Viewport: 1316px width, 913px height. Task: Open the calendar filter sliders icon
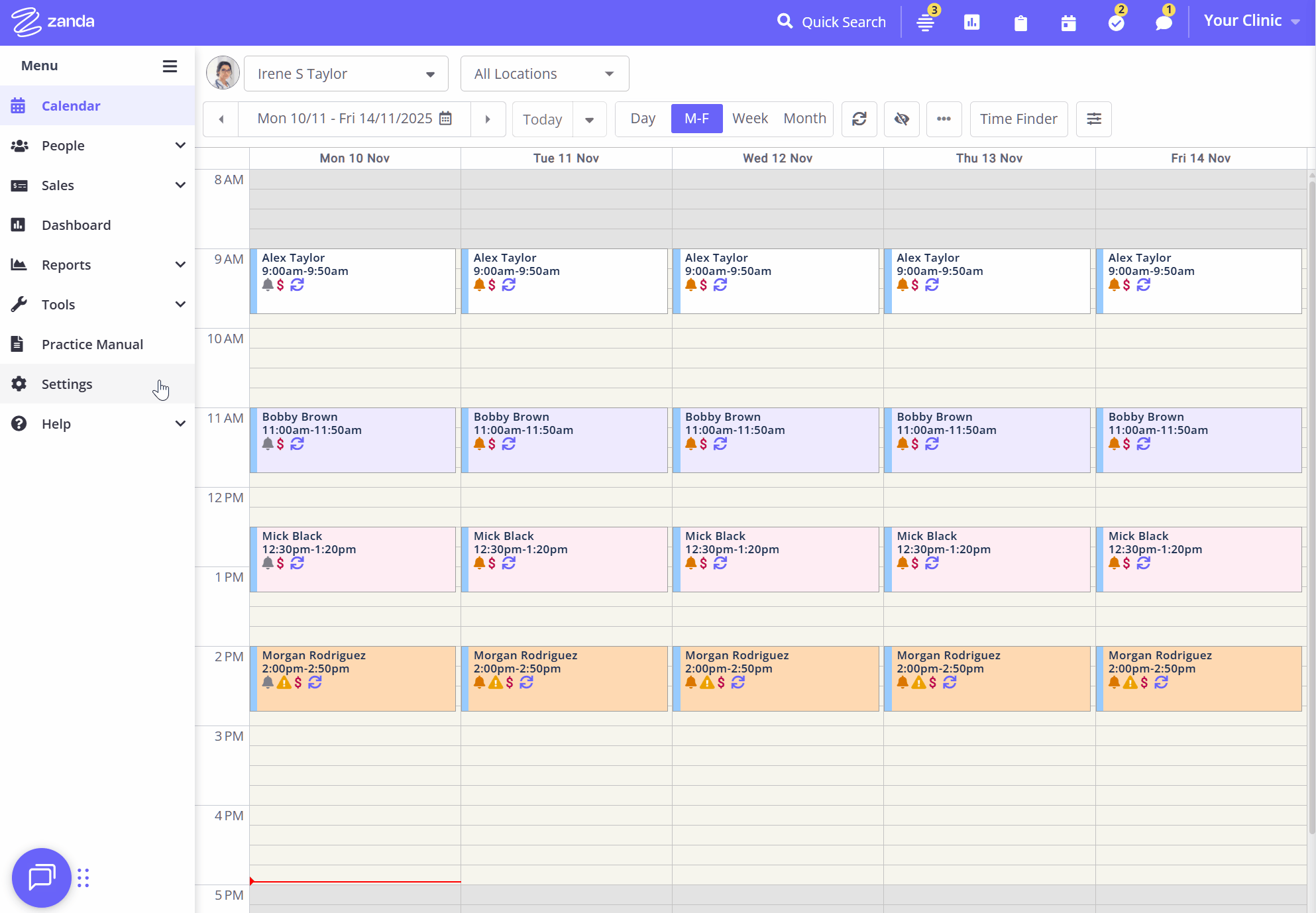coord(1093,119)
